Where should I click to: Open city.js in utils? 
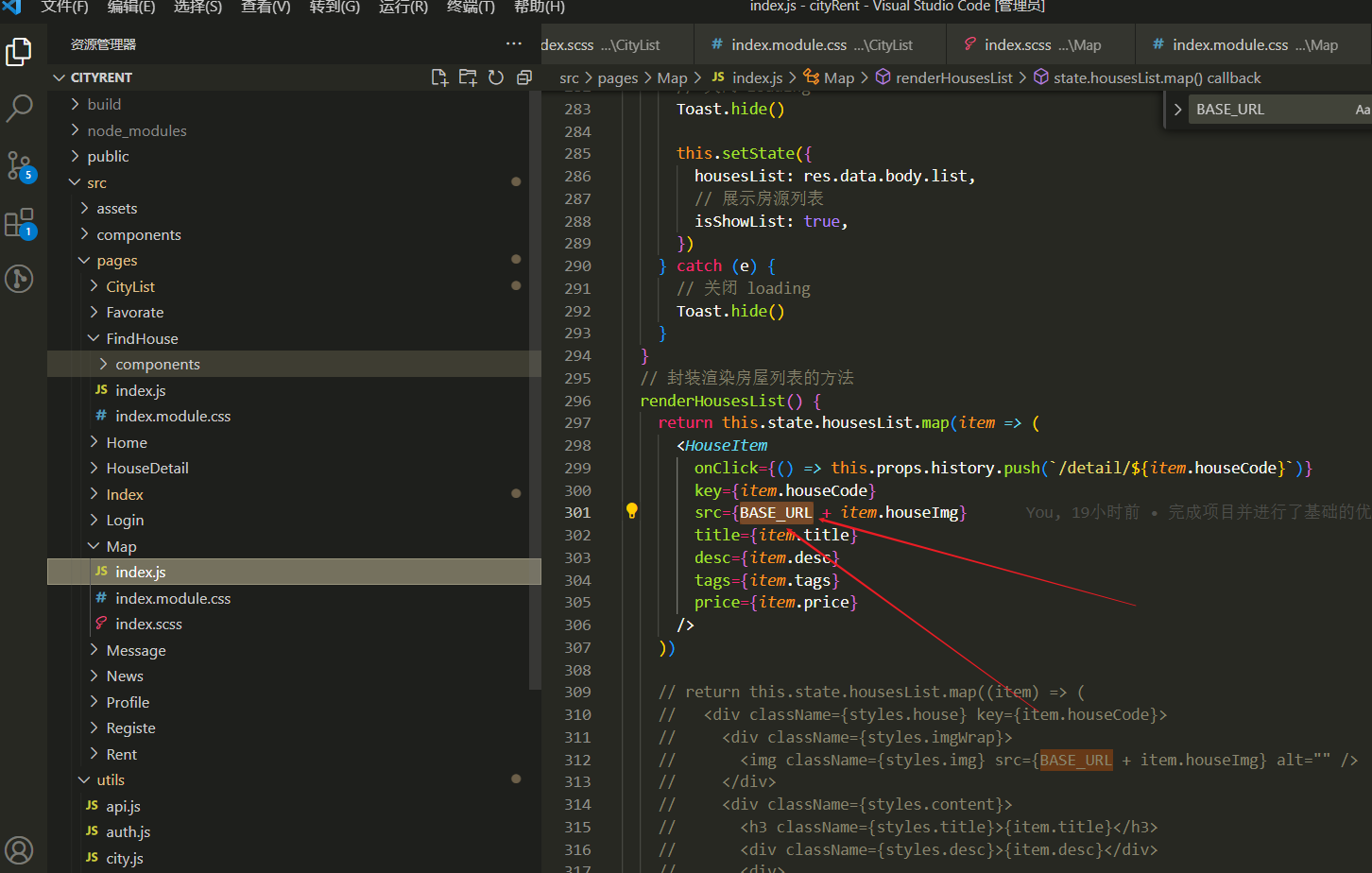295,858
